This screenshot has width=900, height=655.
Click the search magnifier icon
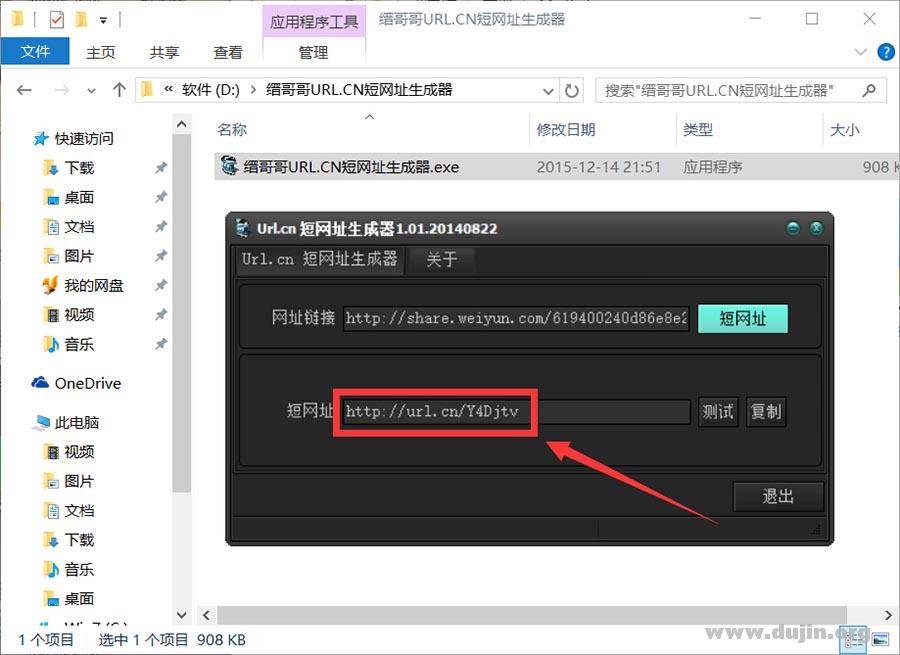pos(870,90)
